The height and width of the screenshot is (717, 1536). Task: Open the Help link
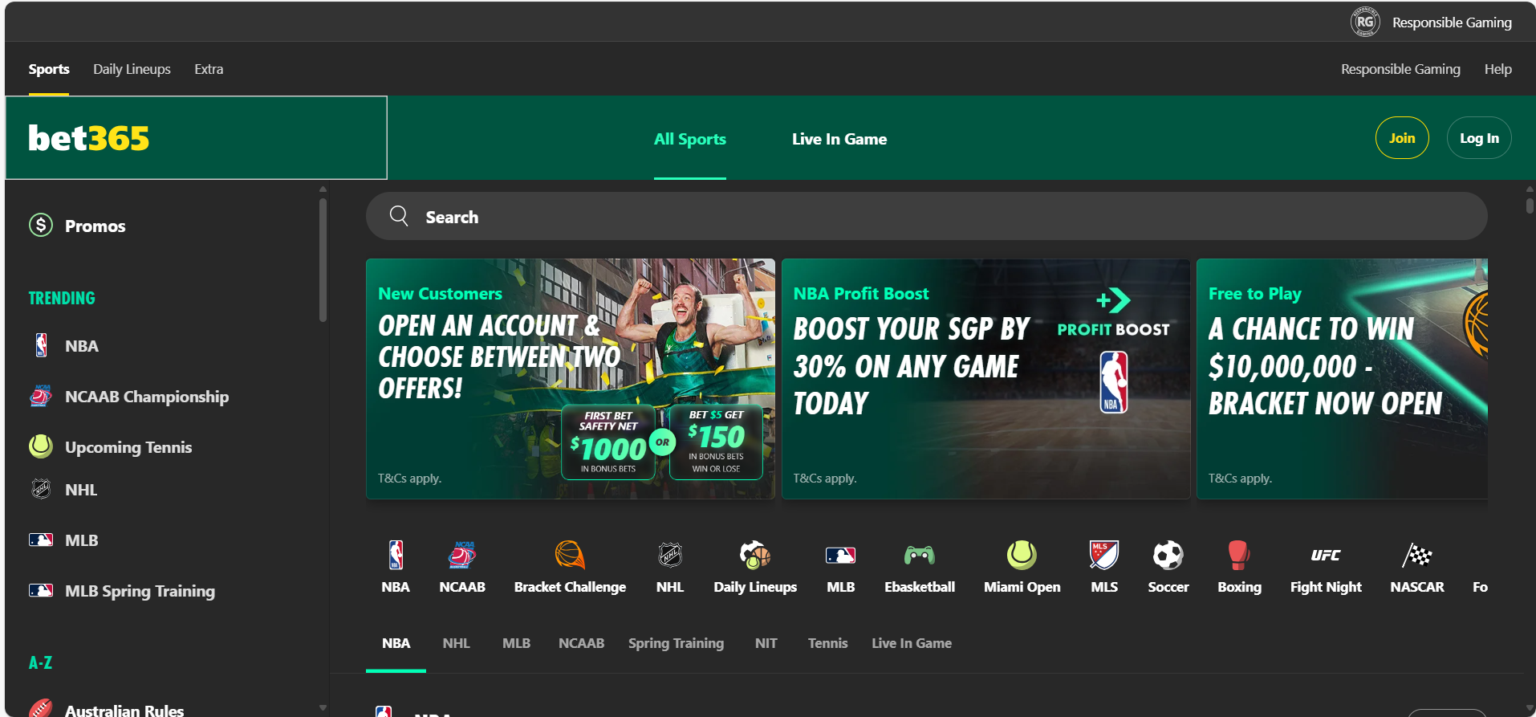[1498, 69]
